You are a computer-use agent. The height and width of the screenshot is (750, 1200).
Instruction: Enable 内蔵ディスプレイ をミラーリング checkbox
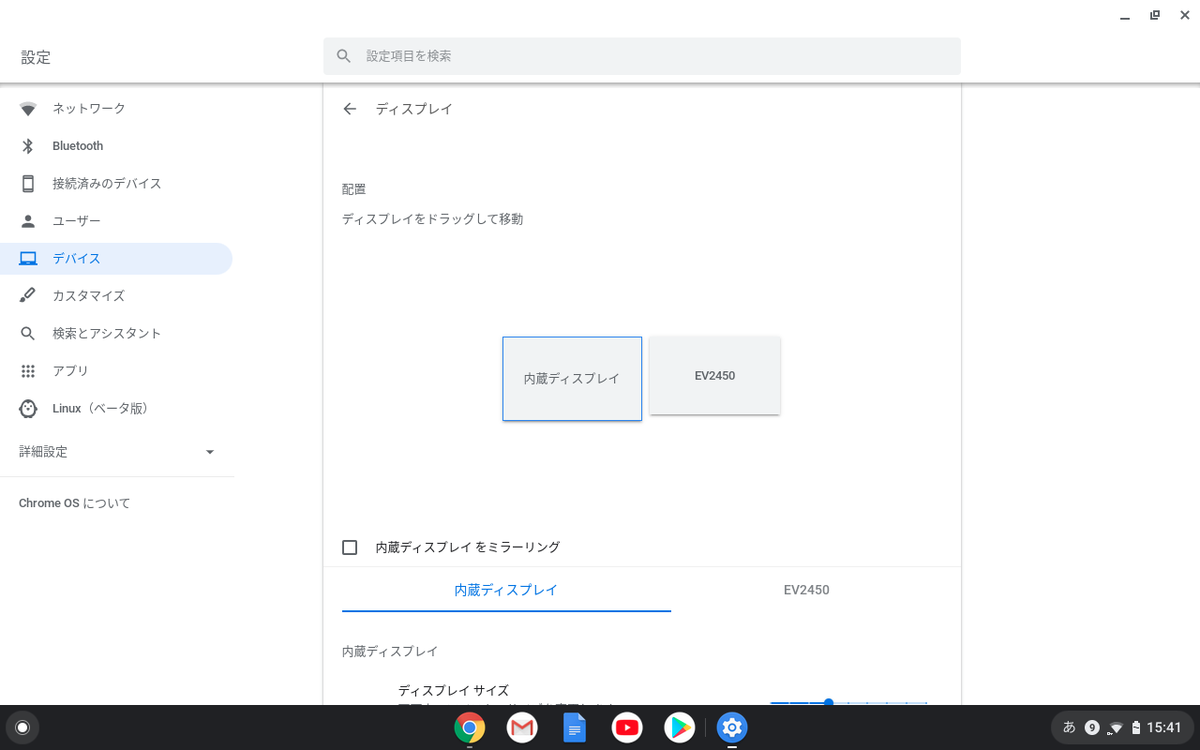tap(350, 547)
